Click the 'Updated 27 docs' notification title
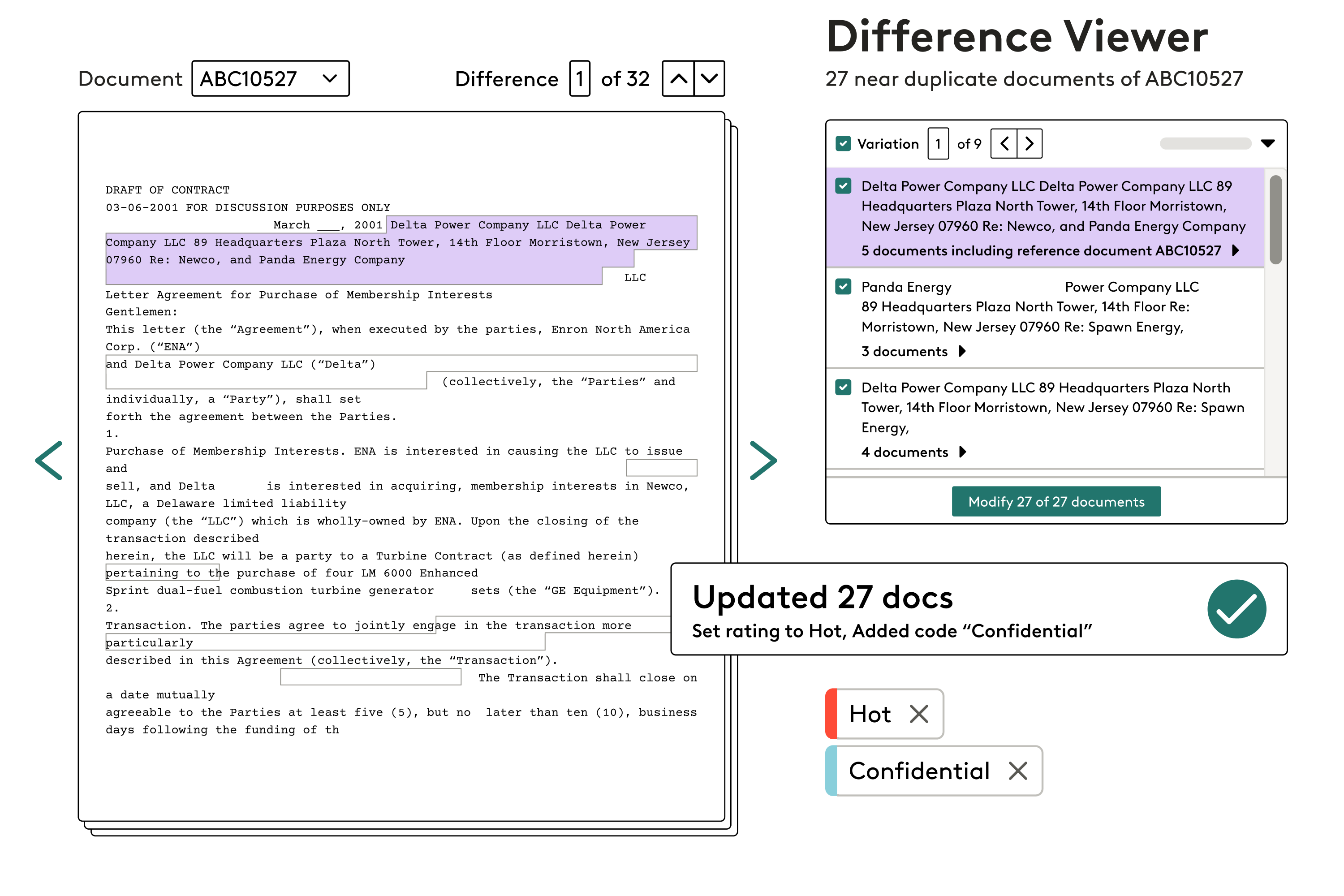This screenshot has width=1344, height=896. [822, 598]
